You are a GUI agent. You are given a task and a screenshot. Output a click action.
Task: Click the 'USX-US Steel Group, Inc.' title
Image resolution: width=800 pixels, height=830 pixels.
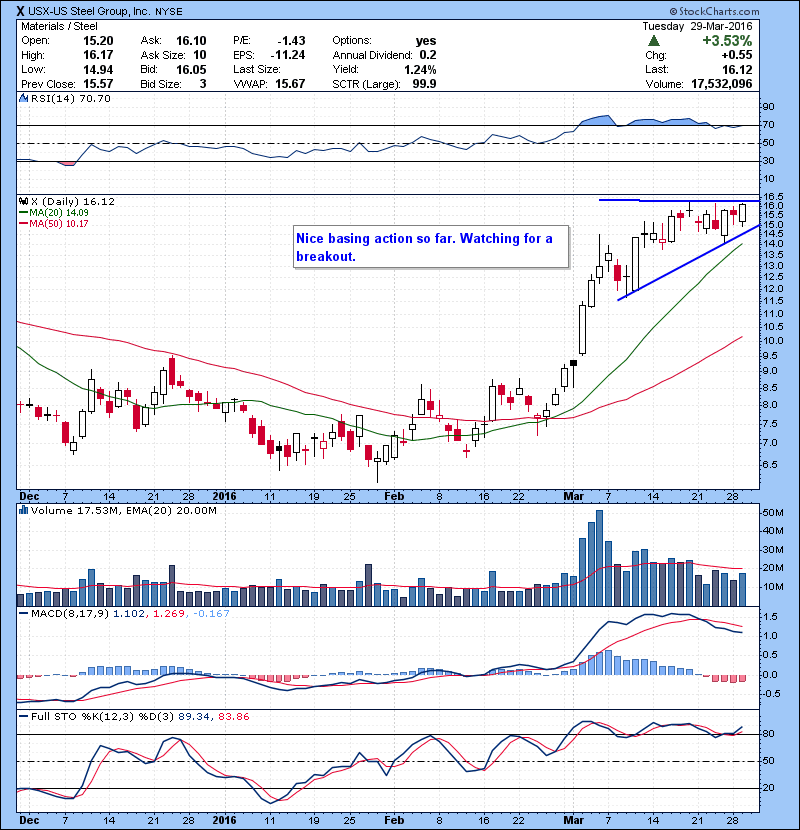pos(89,11)
